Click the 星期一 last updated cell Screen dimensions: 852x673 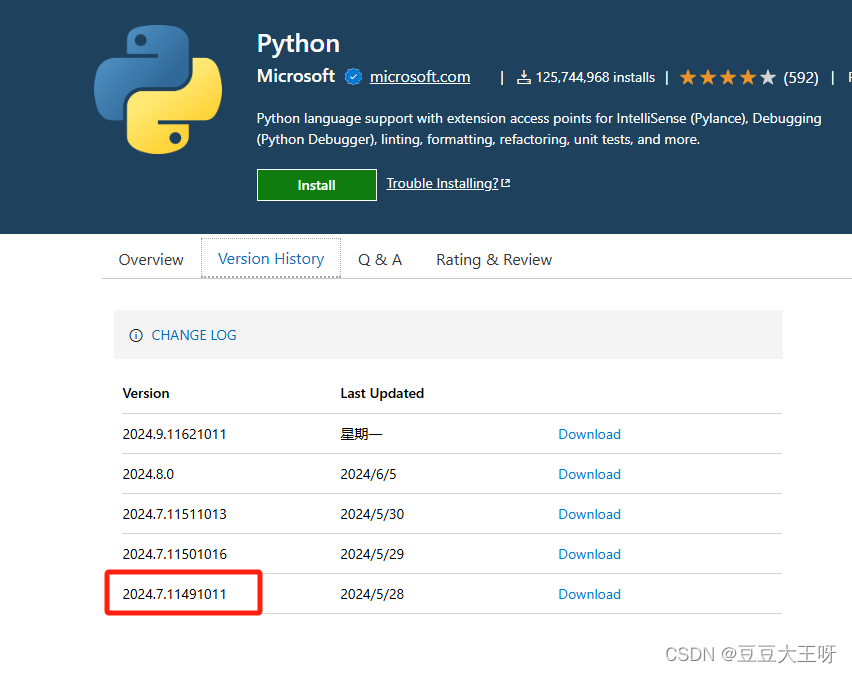tap(361, 434)
